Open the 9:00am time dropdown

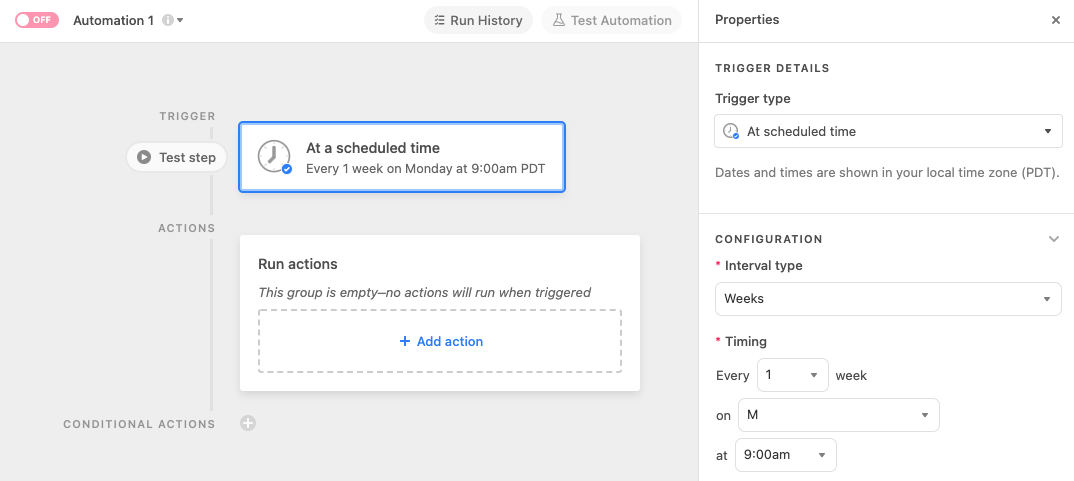coord(786,455)
